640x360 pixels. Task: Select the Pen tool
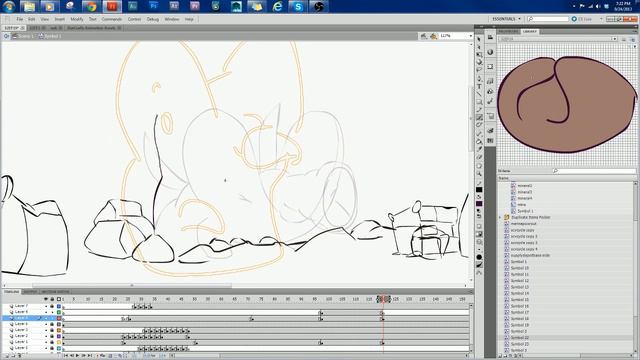[x=479, y=78]
